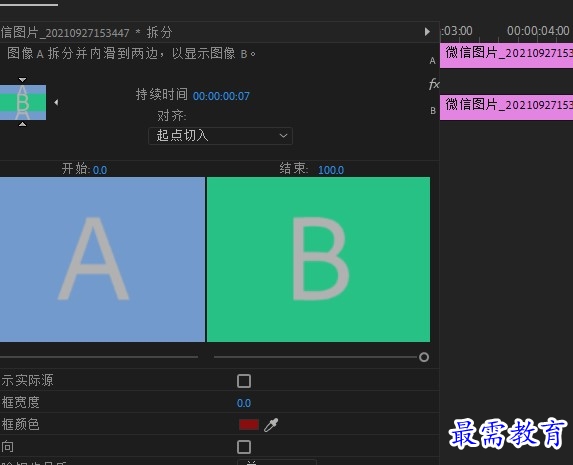Select the pink clip on track A

[506, 55]
